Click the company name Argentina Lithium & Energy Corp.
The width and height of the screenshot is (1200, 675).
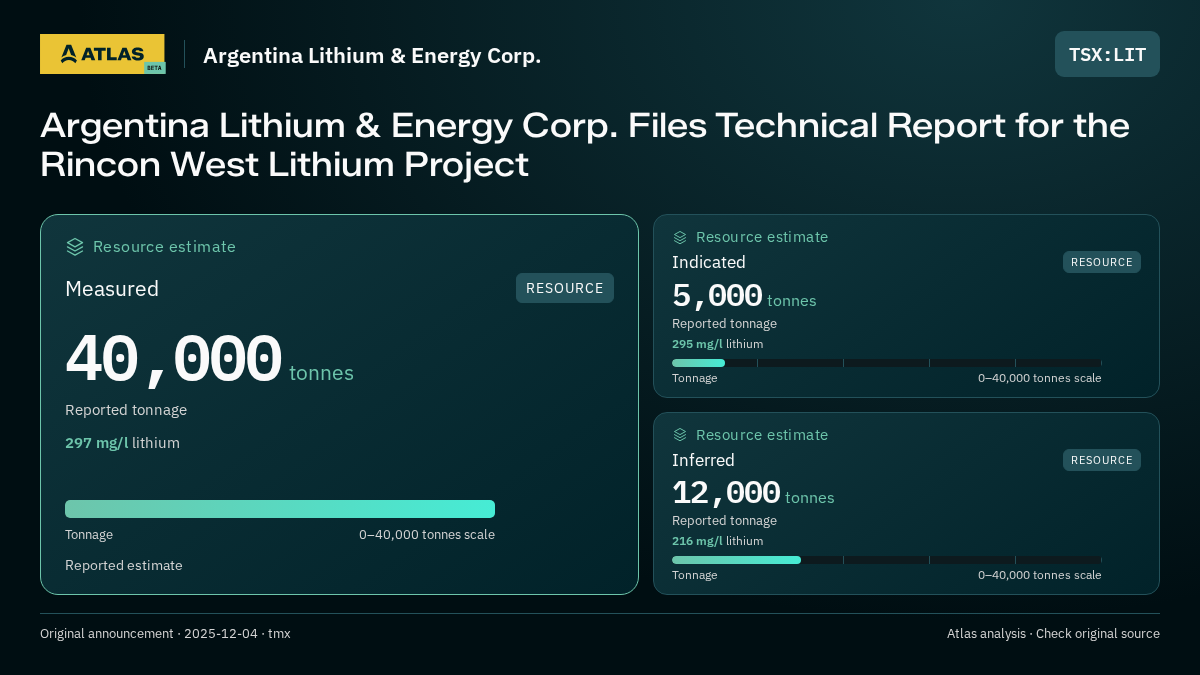[x=372, y=56]
